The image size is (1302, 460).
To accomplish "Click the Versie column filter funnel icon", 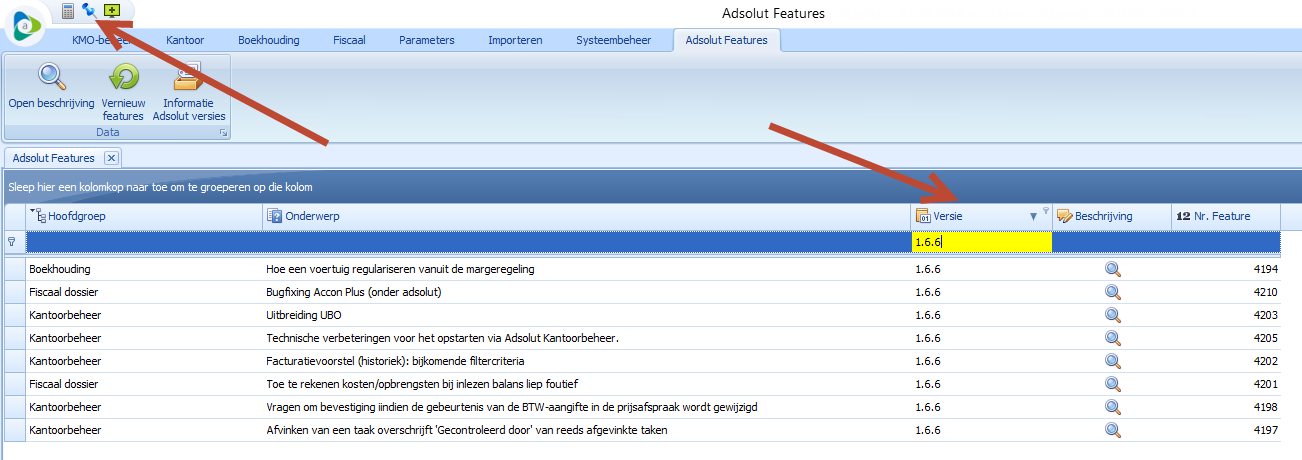I will point(1046,210).
